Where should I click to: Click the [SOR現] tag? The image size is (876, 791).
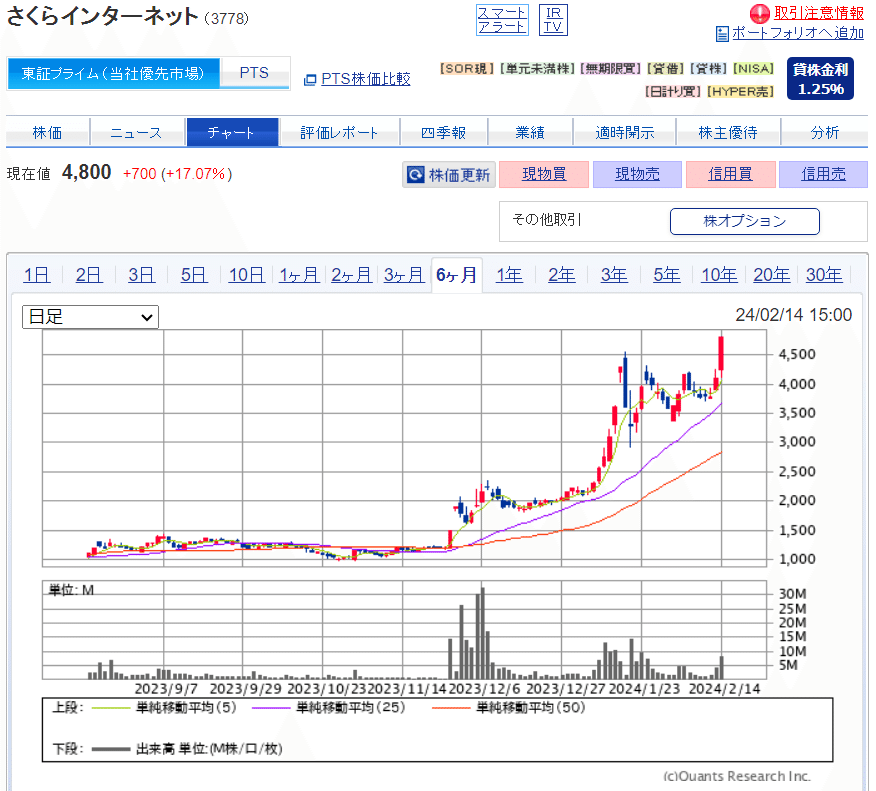pyautogui.click(x=467, y=69)
